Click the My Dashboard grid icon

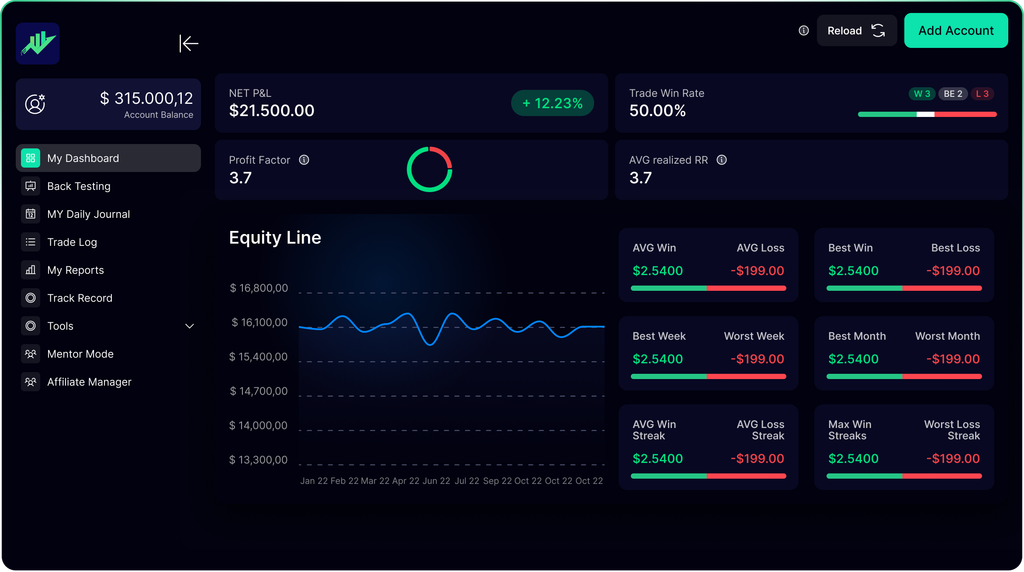coord(30,158)
